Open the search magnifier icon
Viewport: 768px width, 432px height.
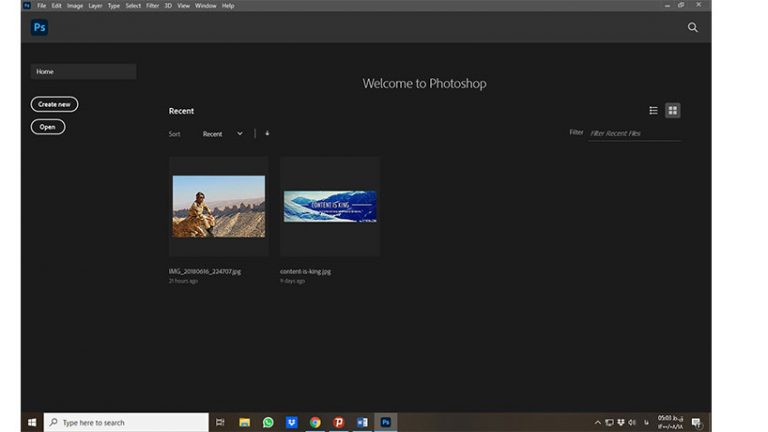692,27
